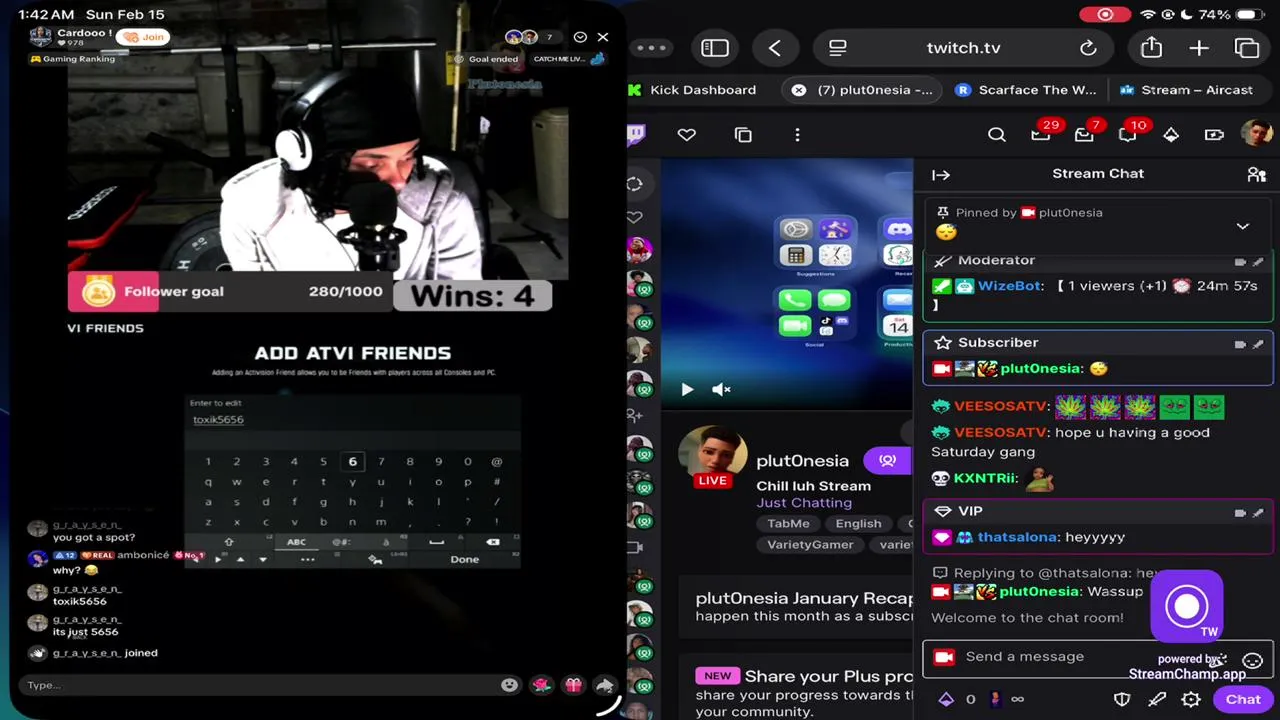Share the TikTok live stream
1280x720 pixels.
click(x=604, y=685)
